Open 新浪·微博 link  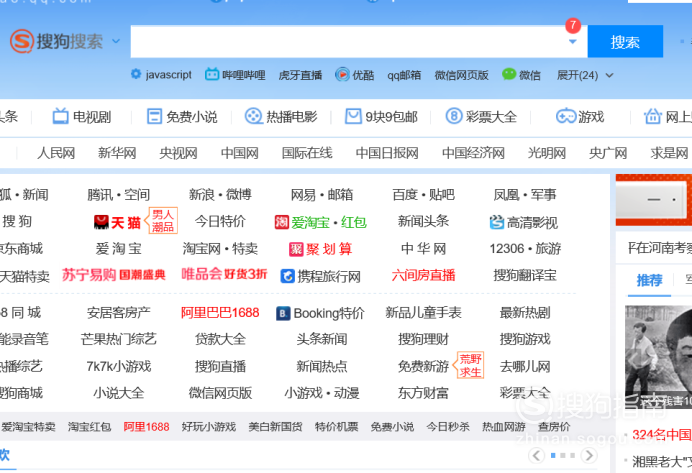(220, 195)
